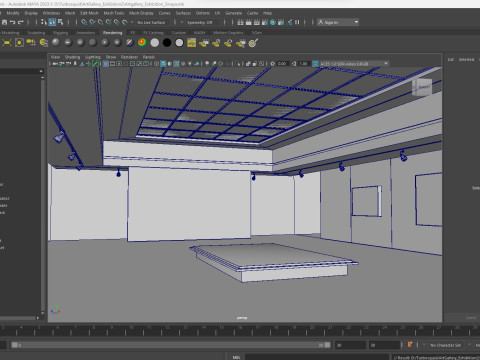Open viewport Show menu

[111, 57]
